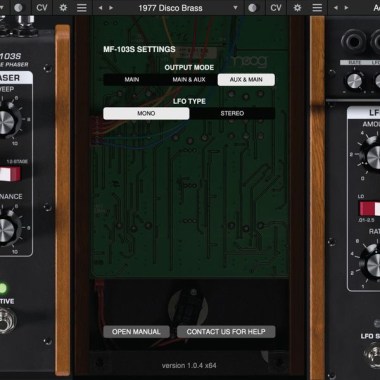
Task: Click the CV tab at the top left
Action: [x=42, y=8]
